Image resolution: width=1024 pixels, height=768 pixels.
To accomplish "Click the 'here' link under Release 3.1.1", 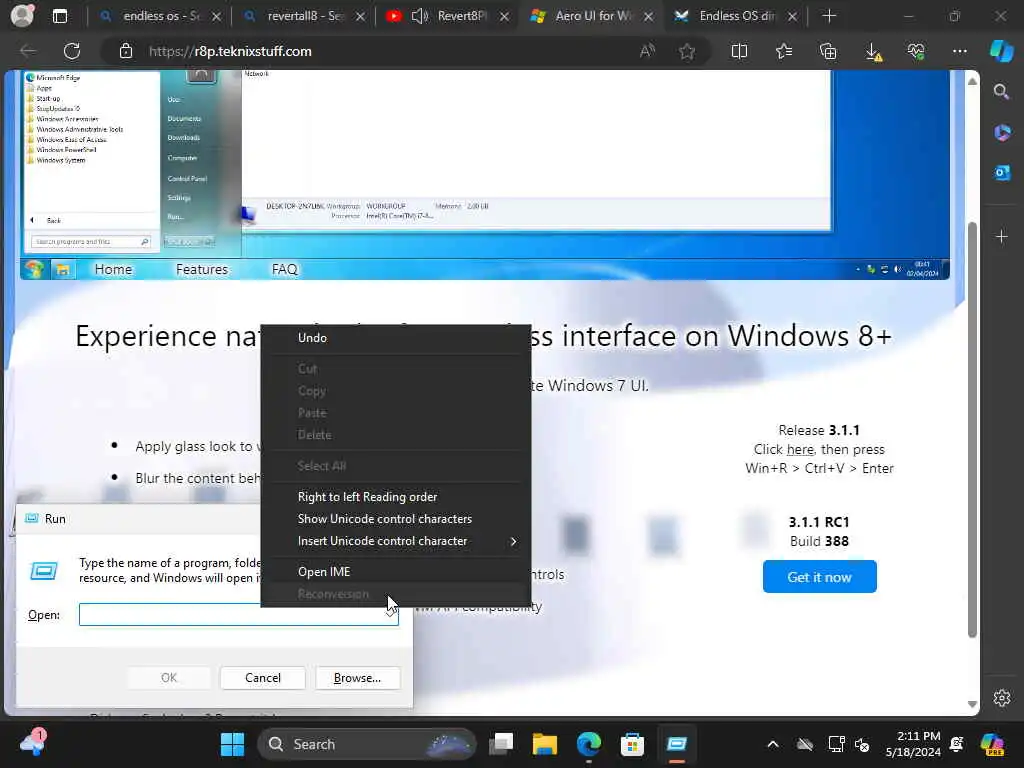I will pos(800,449).
